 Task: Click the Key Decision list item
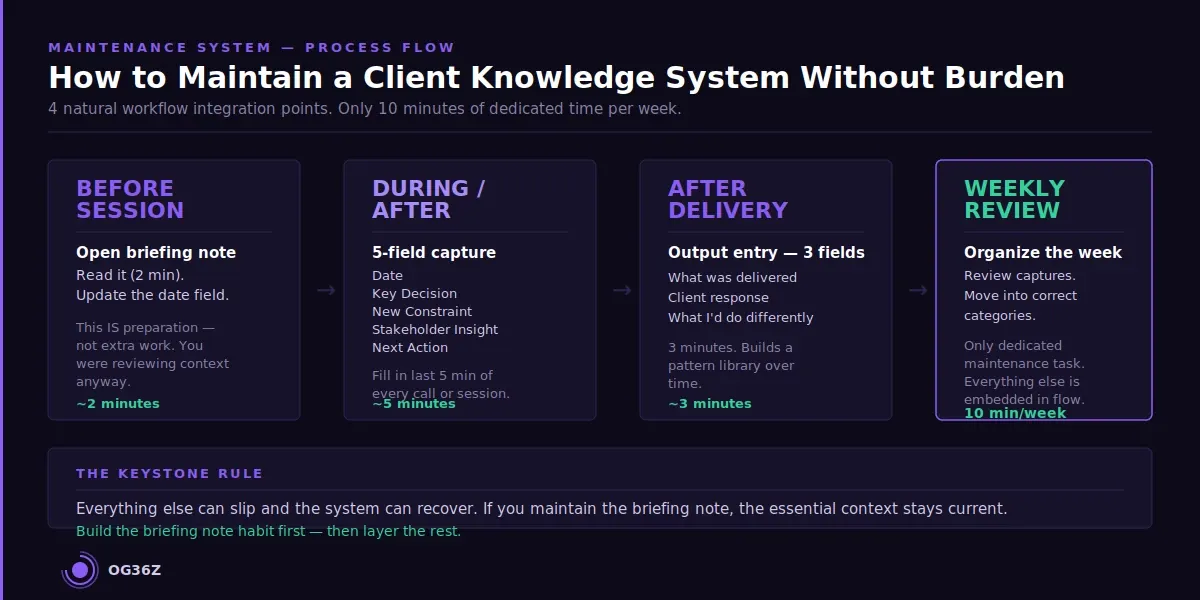(414, 293)
